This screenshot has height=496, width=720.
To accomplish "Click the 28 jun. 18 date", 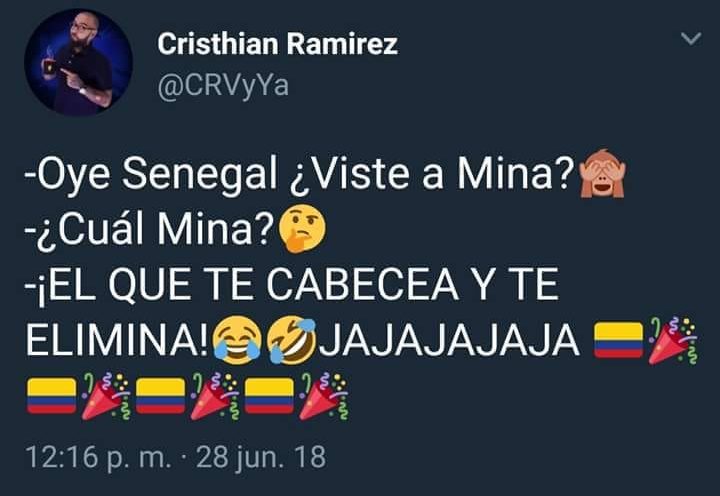I will 261,457.
